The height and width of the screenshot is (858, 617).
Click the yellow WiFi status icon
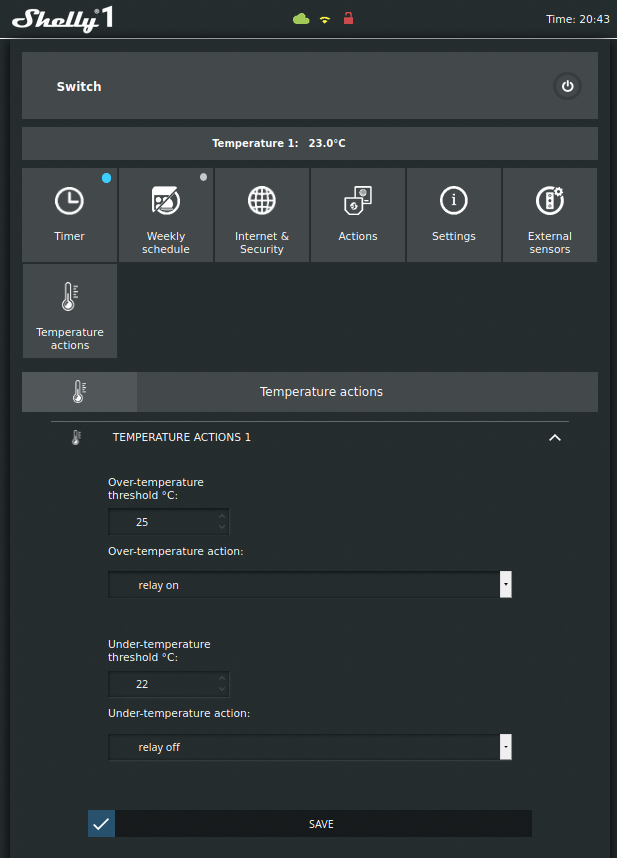tap(325, 19)
